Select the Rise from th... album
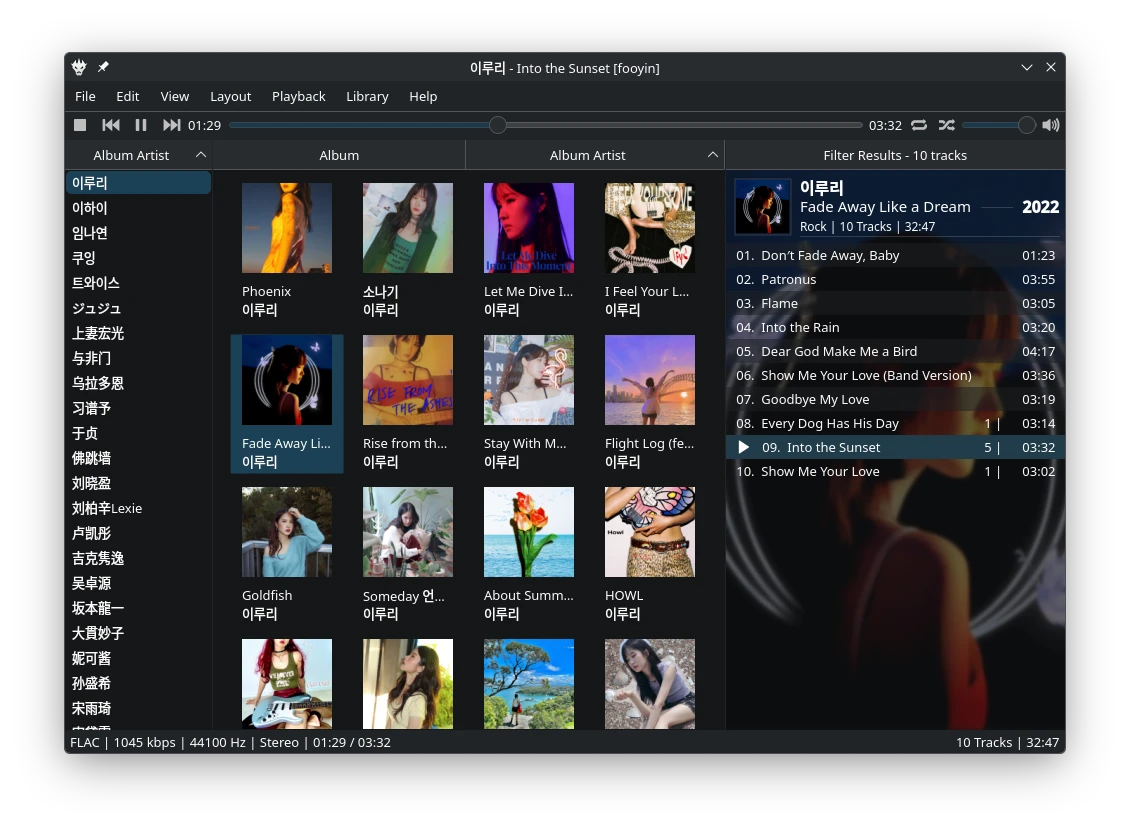1130x830 pixels. (408, 403)
